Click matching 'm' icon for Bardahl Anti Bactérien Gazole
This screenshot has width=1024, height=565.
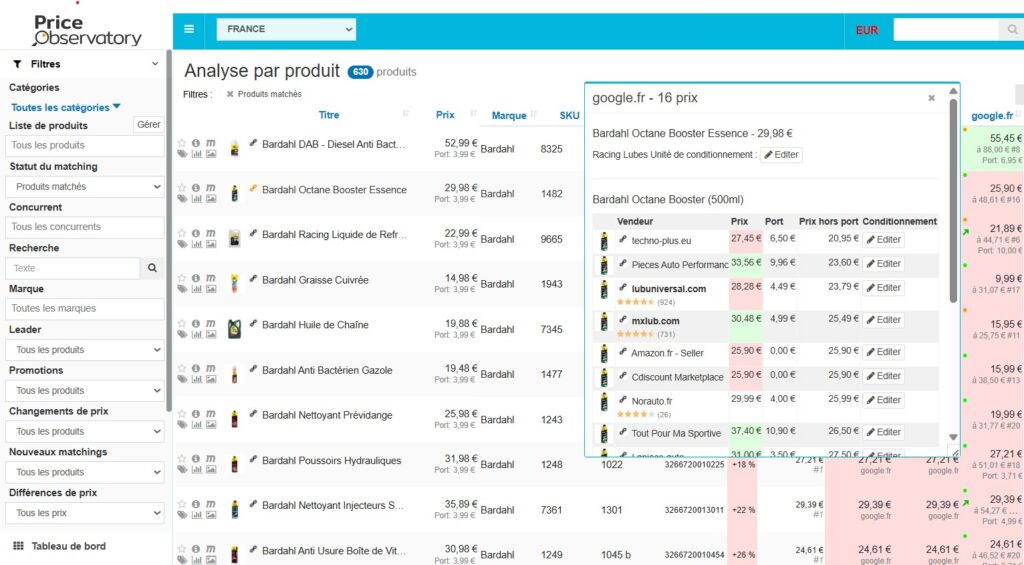(x=210, y=368)
